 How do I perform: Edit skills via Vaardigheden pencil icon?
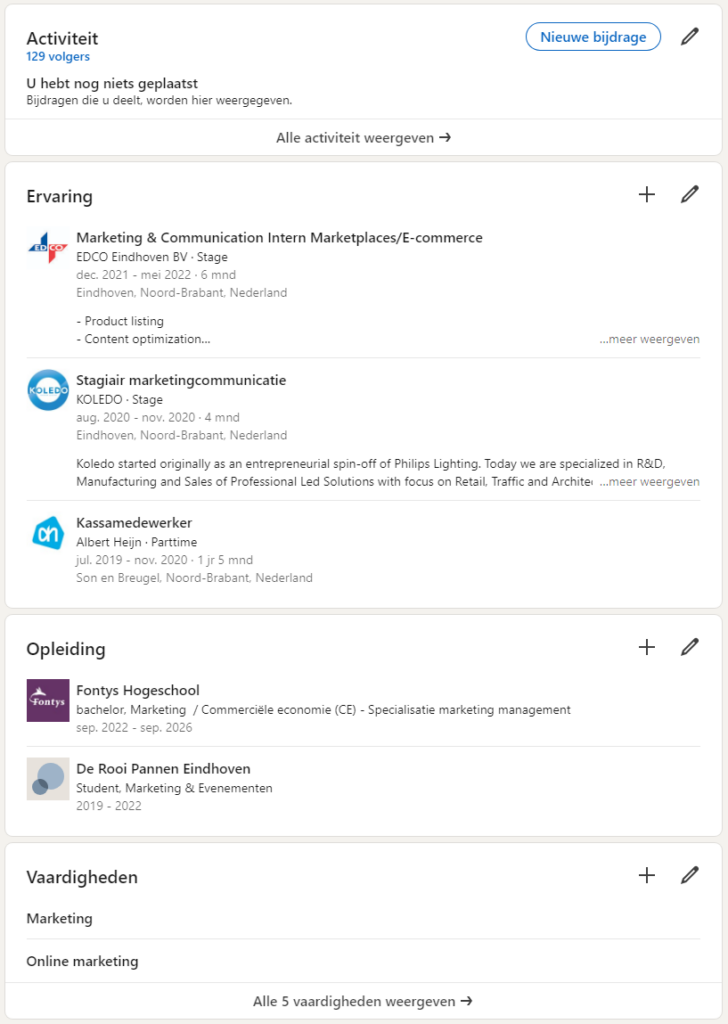click(689, 876)
